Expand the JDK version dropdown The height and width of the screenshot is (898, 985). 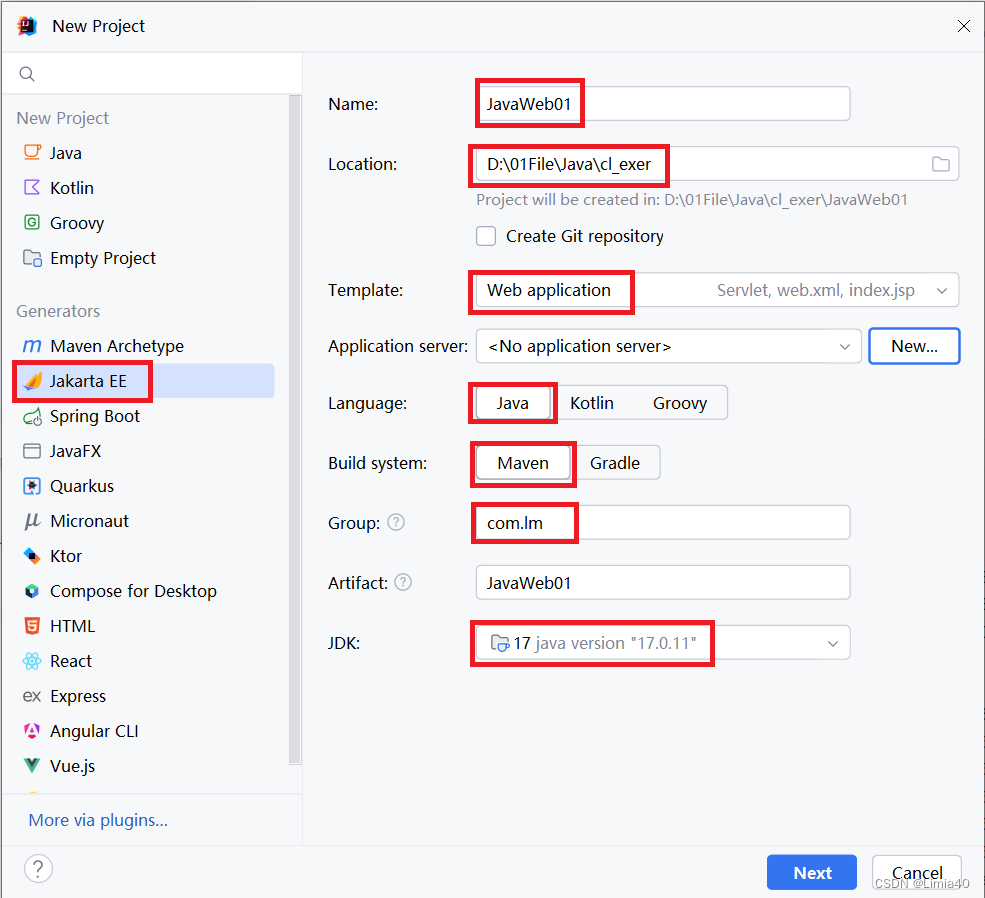[x=833, y=644]
